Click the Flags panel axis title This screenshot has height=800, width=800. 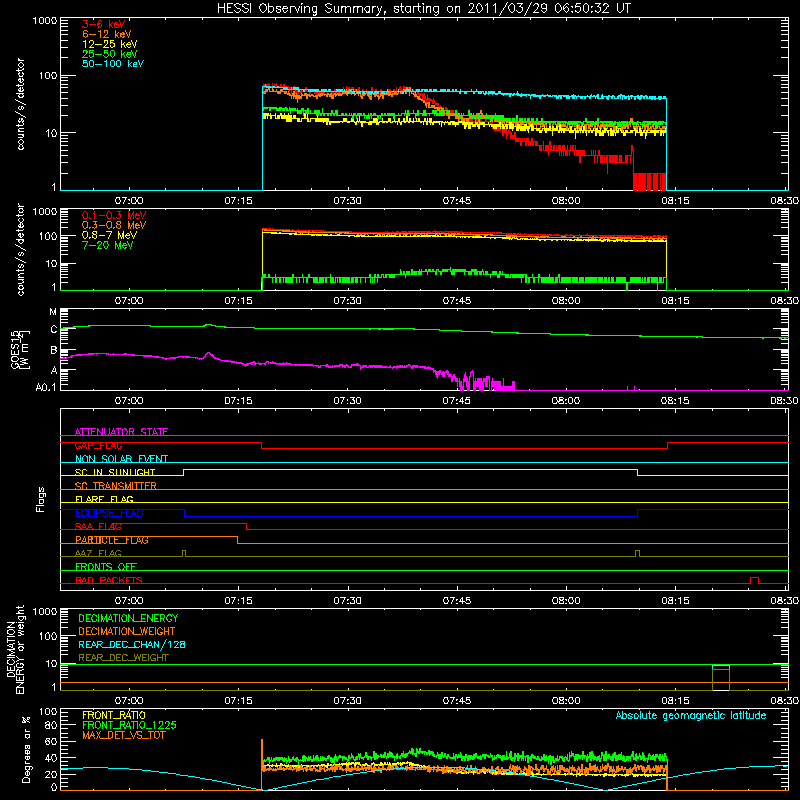[x=41, y=499]
